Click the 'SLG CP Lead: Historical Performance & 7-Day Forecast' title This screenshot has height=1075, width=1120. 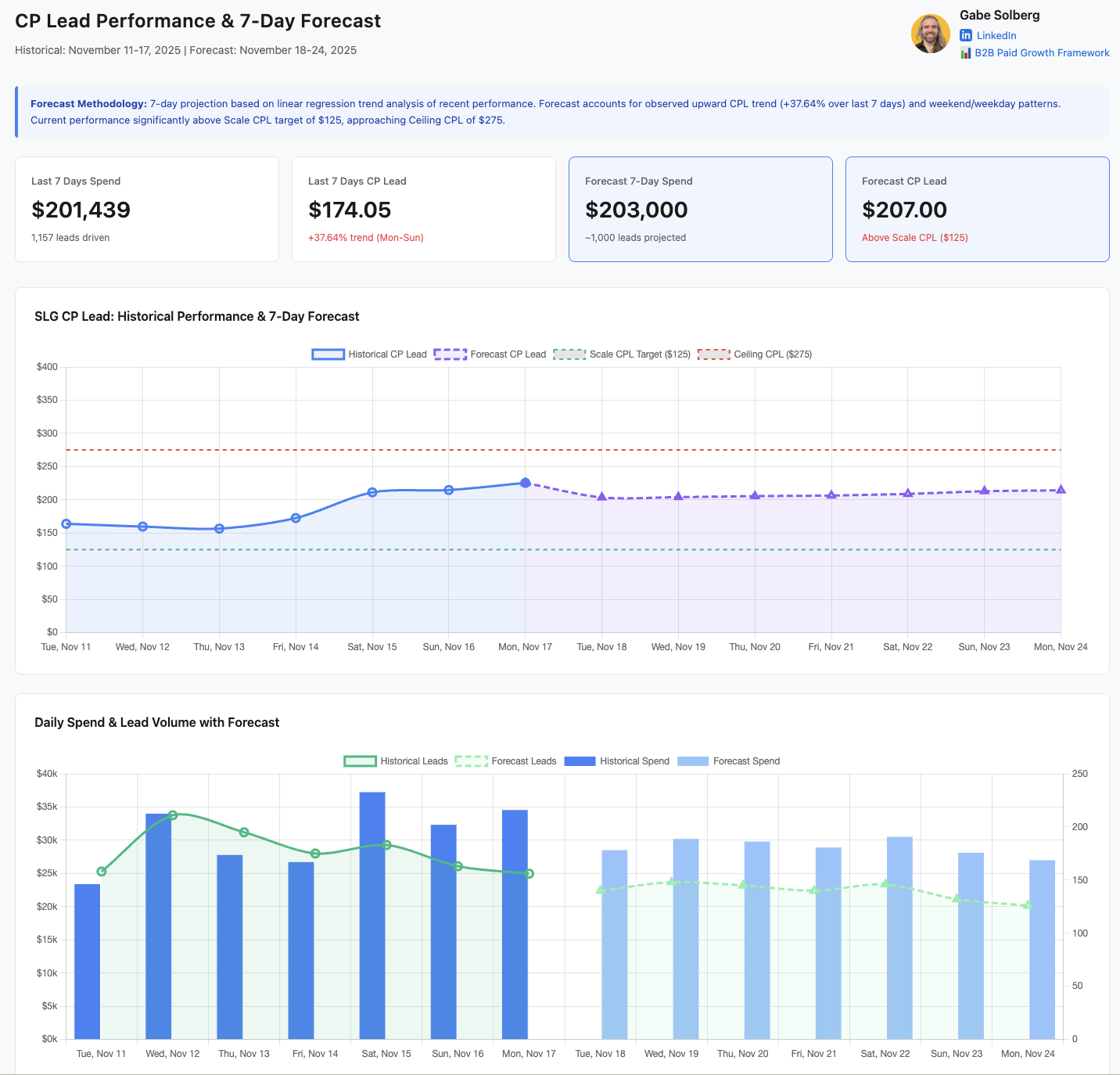coord(197,316)
